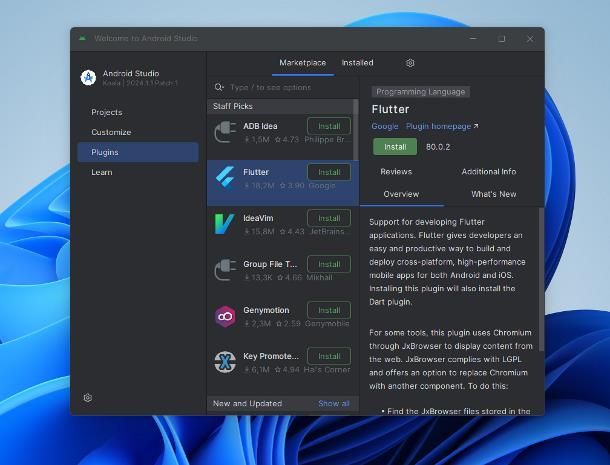Viewport: 610px width, 465px height.
Task: Click the plugin list scrollbar
Action: tap(356, 130)
